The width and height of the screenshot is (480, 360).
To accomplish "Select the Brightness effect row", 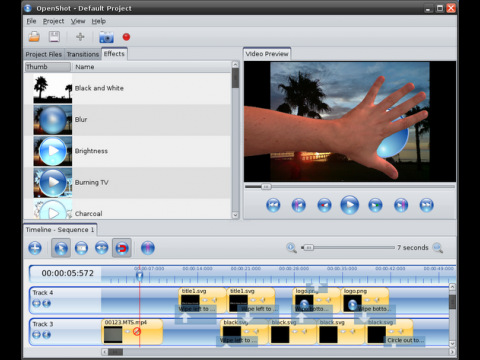I will 127,151.
